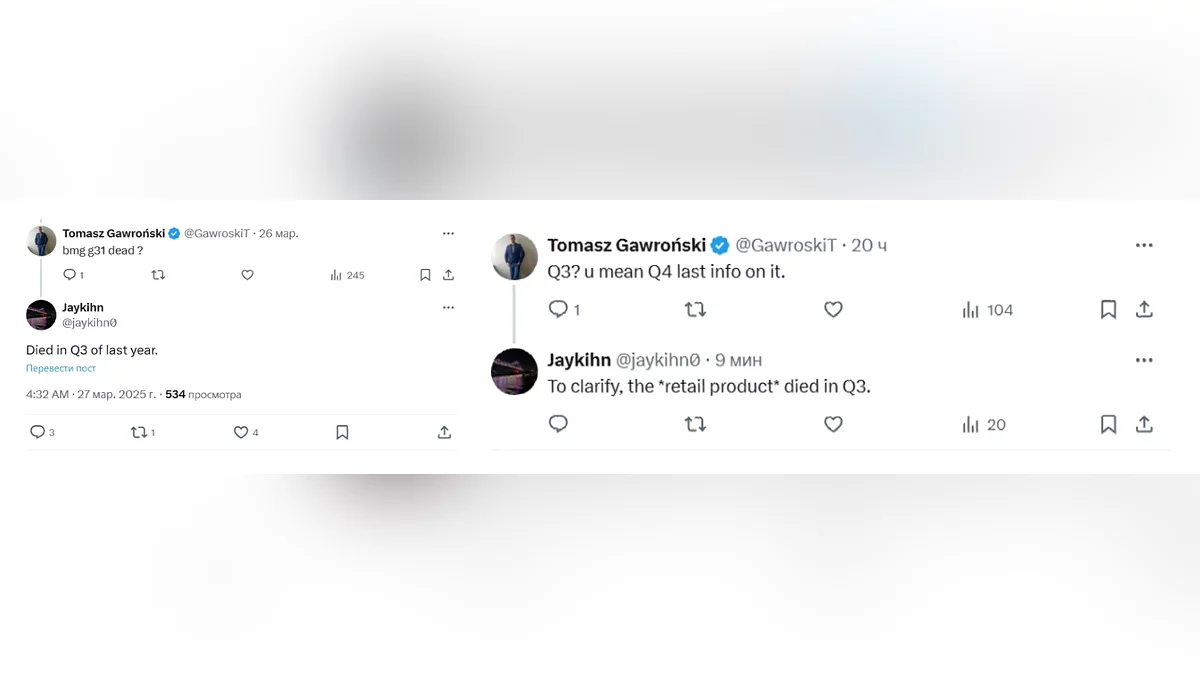Repost the "Died in Q3 of last year" post
Image resolution: width=1200 pixels, height=675 pixels.
click(139, 432)
